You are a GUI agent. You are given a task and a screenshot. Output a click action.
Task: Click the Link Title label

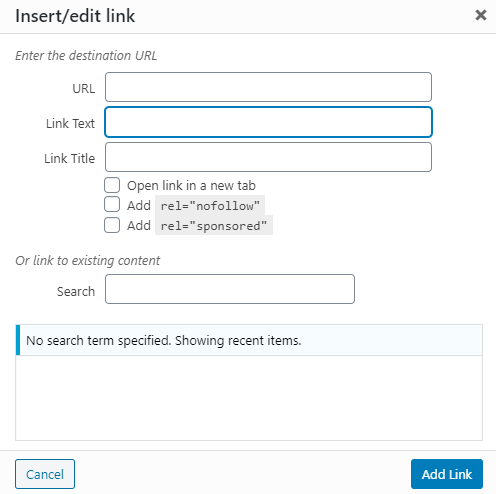click(x=70, y=159)
